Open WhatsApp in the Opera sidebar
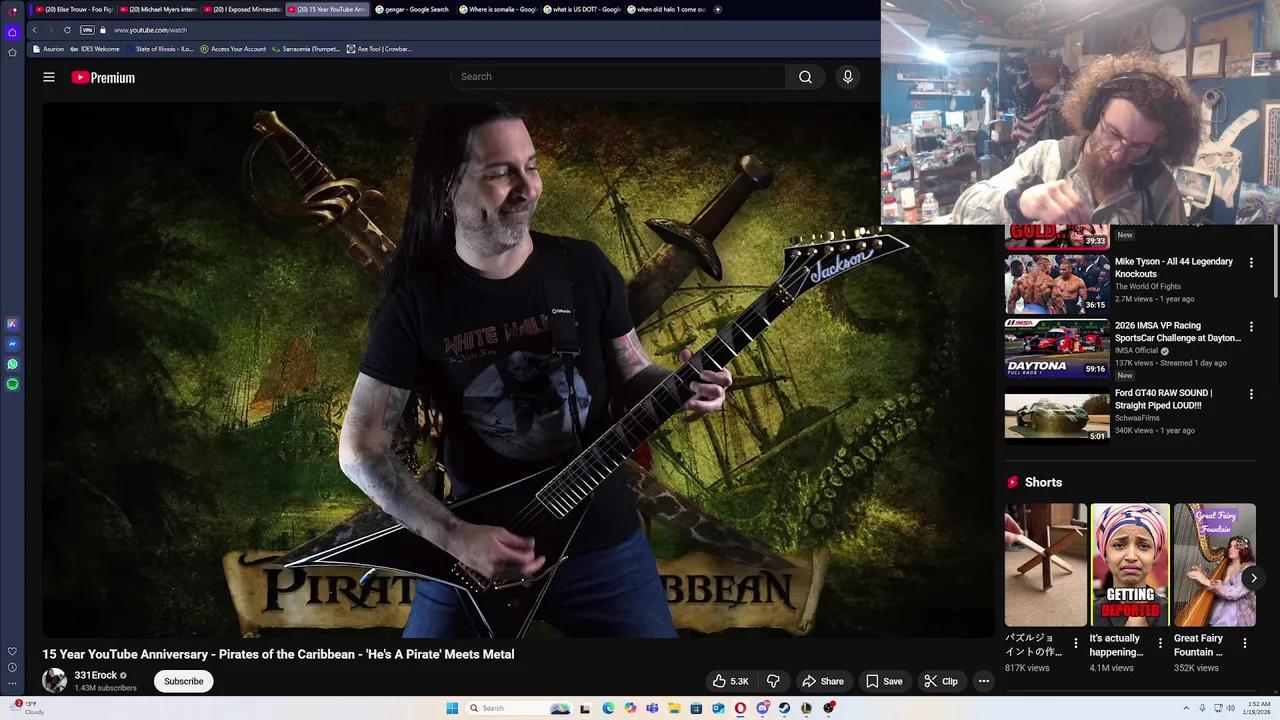Viewport: 1280px width, 720px height. [12, 364]
